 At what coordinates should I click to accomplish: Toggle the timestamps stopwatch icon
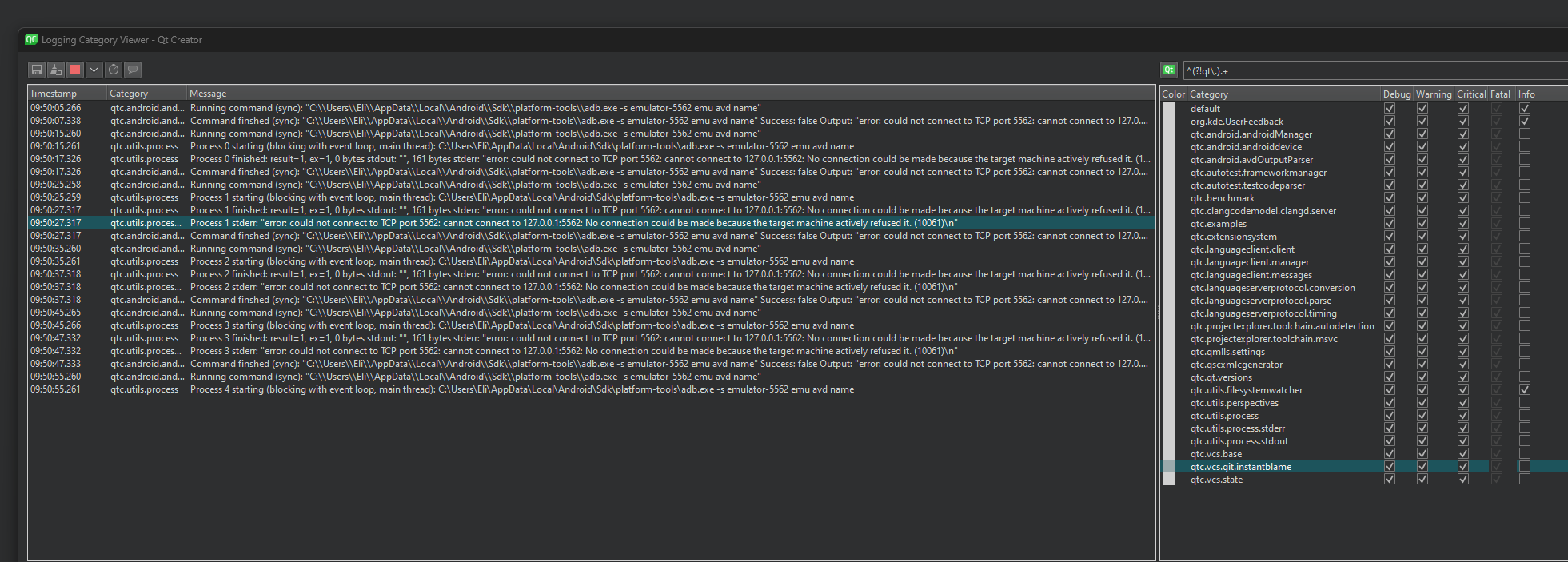pos(114,70)
